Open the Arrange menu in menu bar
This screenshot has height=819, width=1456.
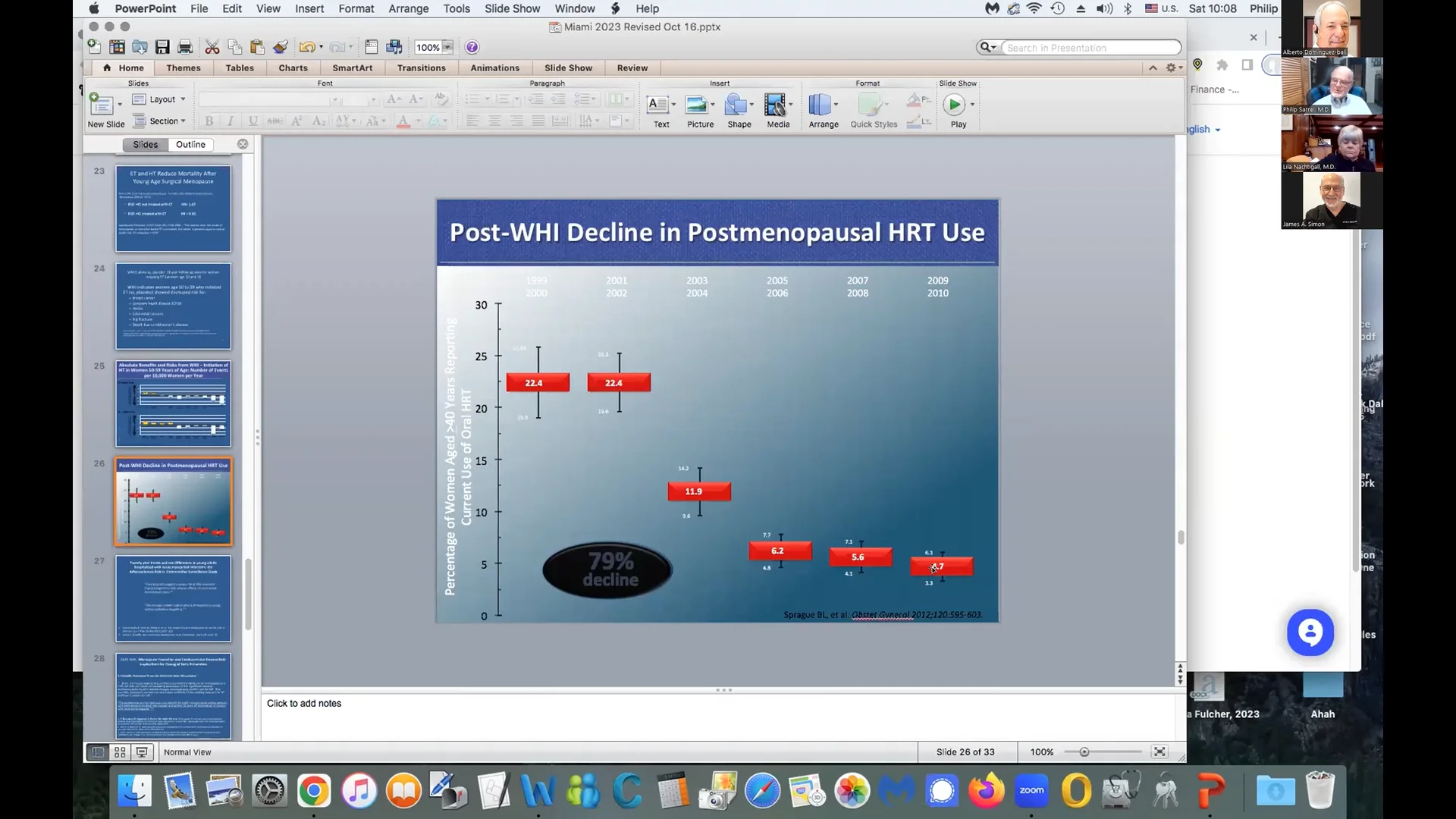[409, 8]
